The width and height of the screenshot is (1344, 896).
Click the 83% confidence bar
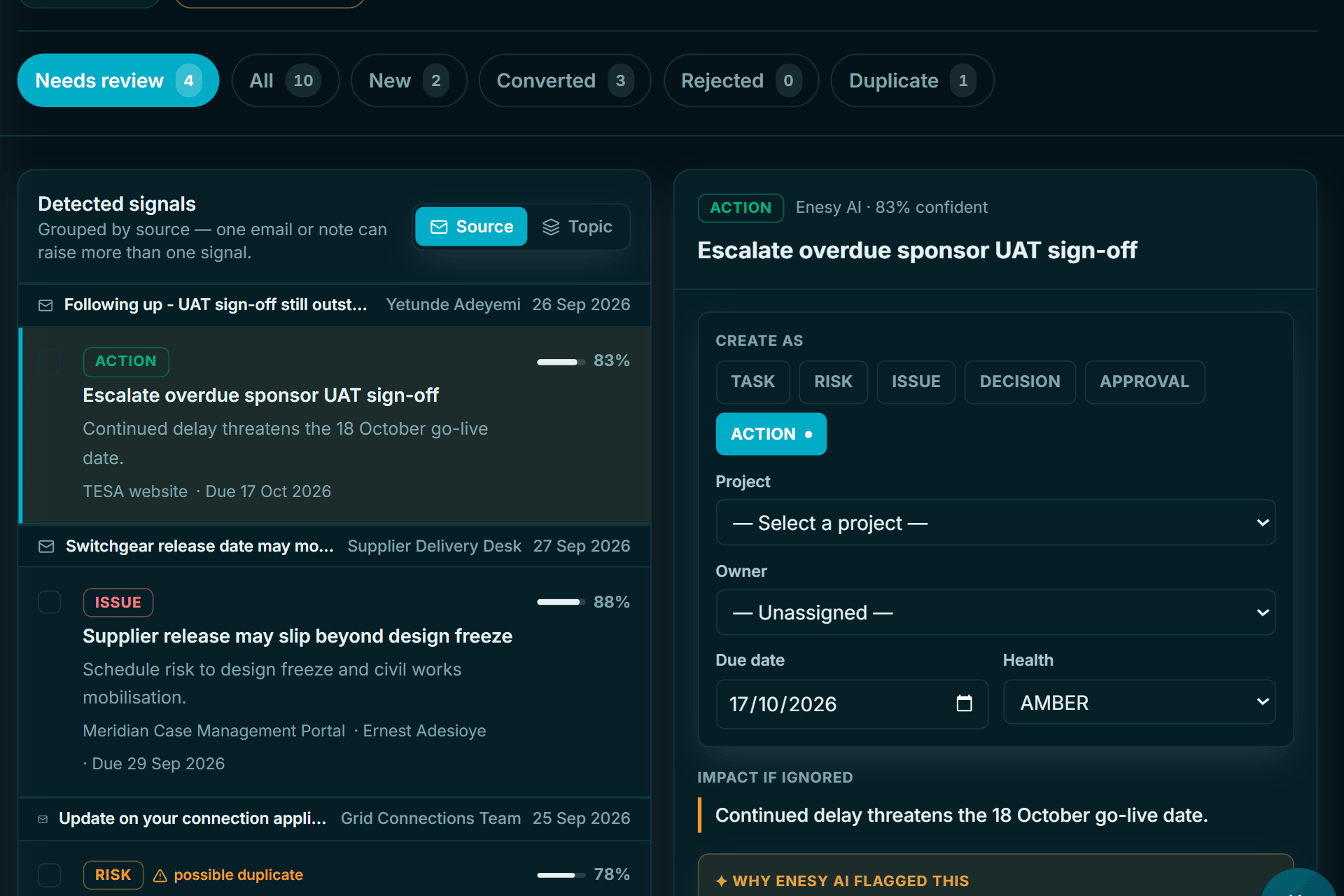(x=561, y=362)
